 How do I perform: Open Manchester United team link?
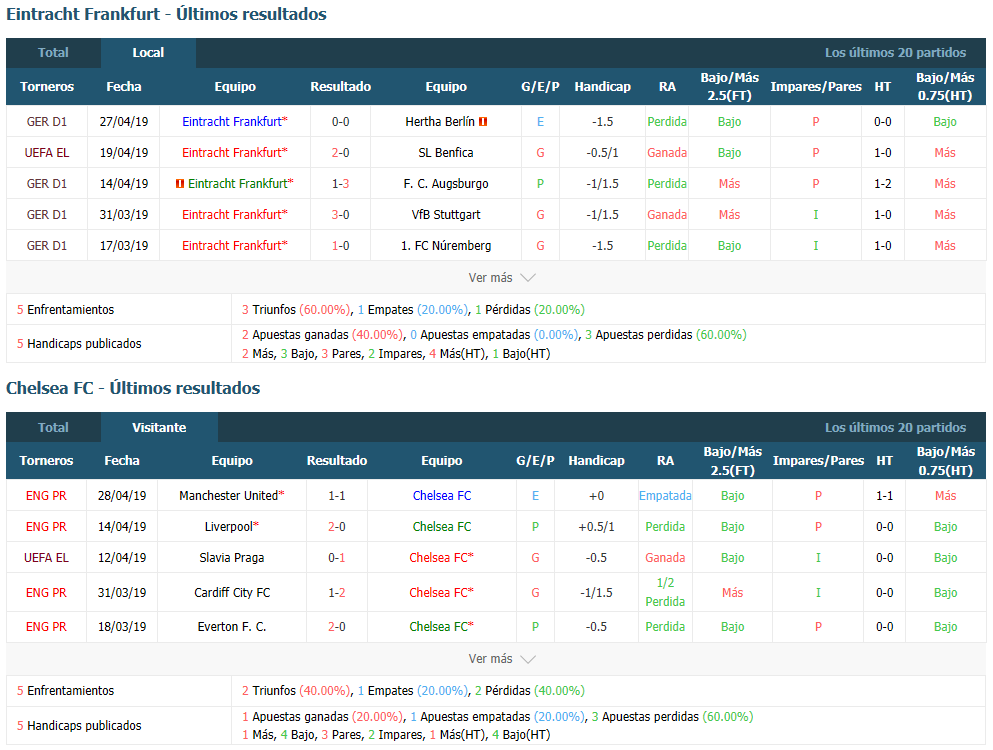tap(231, 496)
